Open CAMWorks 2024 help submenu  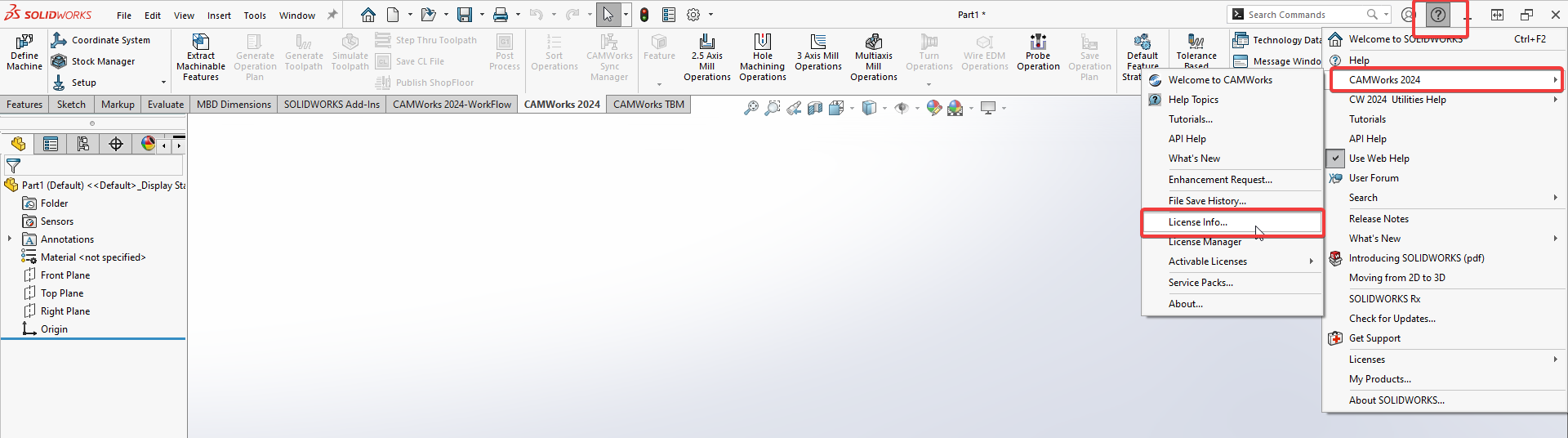1445,80
